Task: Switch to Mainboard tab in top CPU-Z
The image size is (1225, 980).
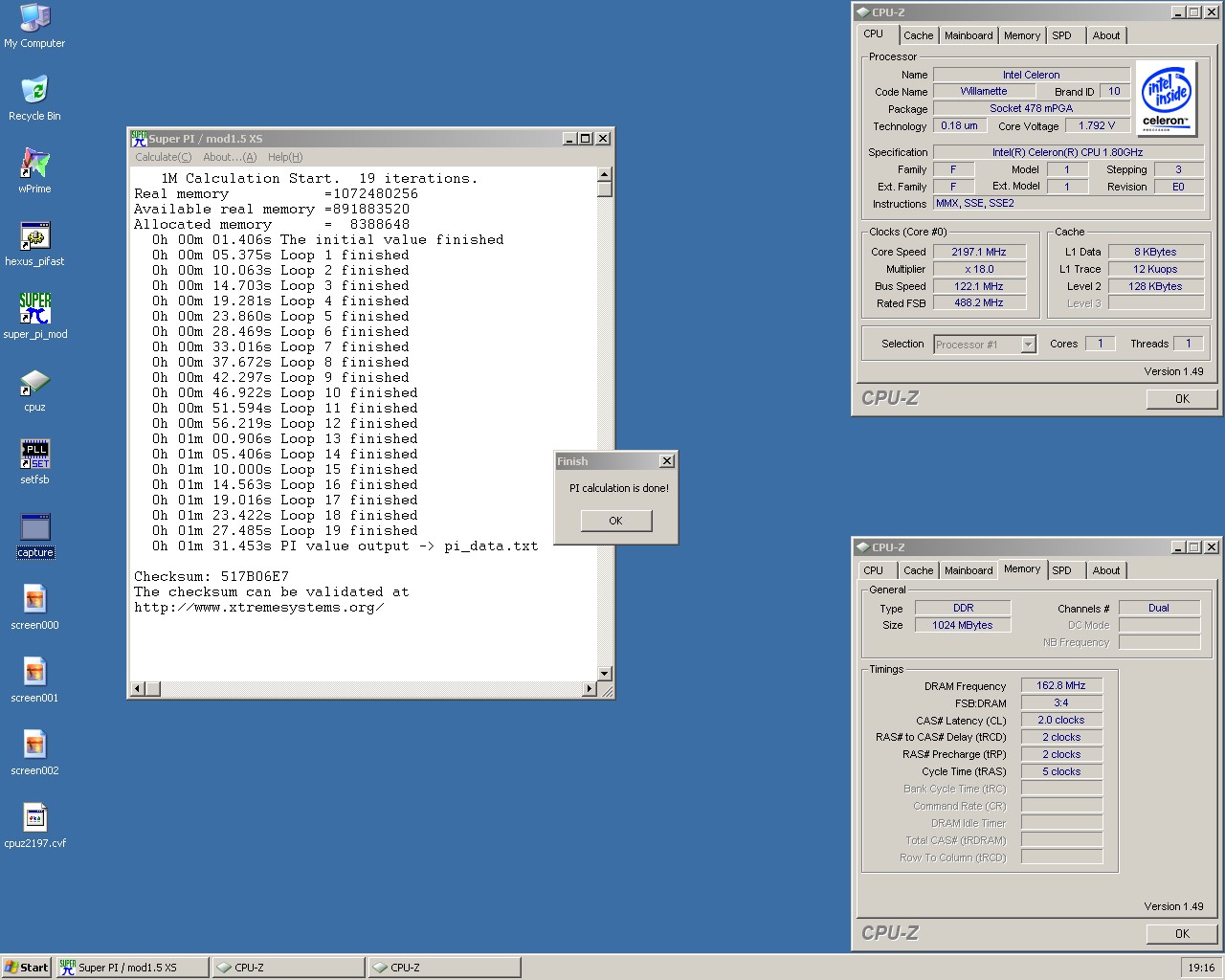Action: click(x=969, y=35)
